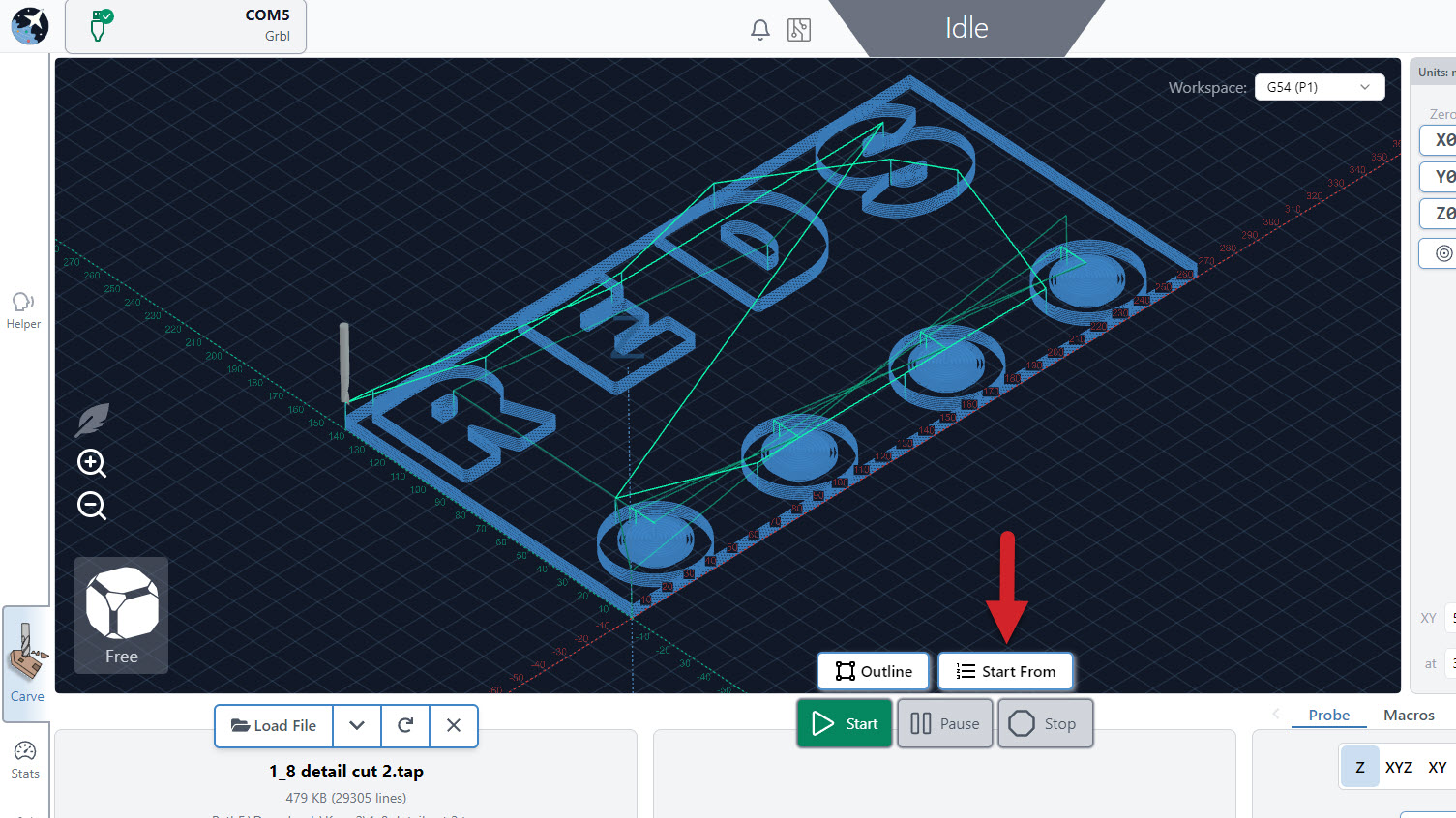This screenshot has height=818, width=1456.
Task: Select the Probe tab
Action: point(1328,716)
